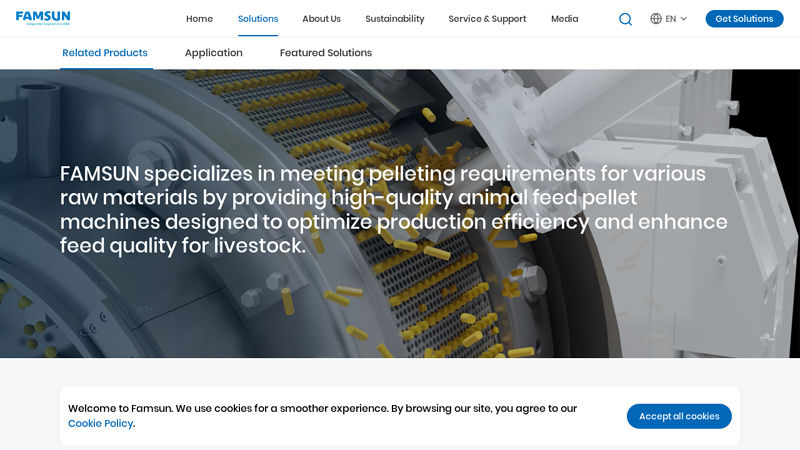The image size is (800, 450).
Task: Open the Media menu item
Action: click(564, 19)
